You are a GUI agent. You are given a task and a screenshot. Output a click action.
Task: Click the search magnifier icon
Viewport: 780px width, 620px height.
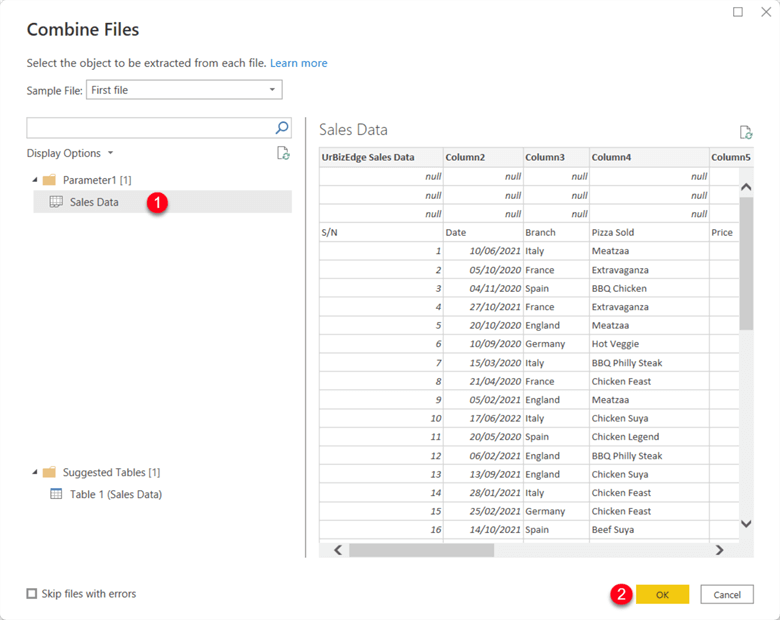tap(282, 128)
